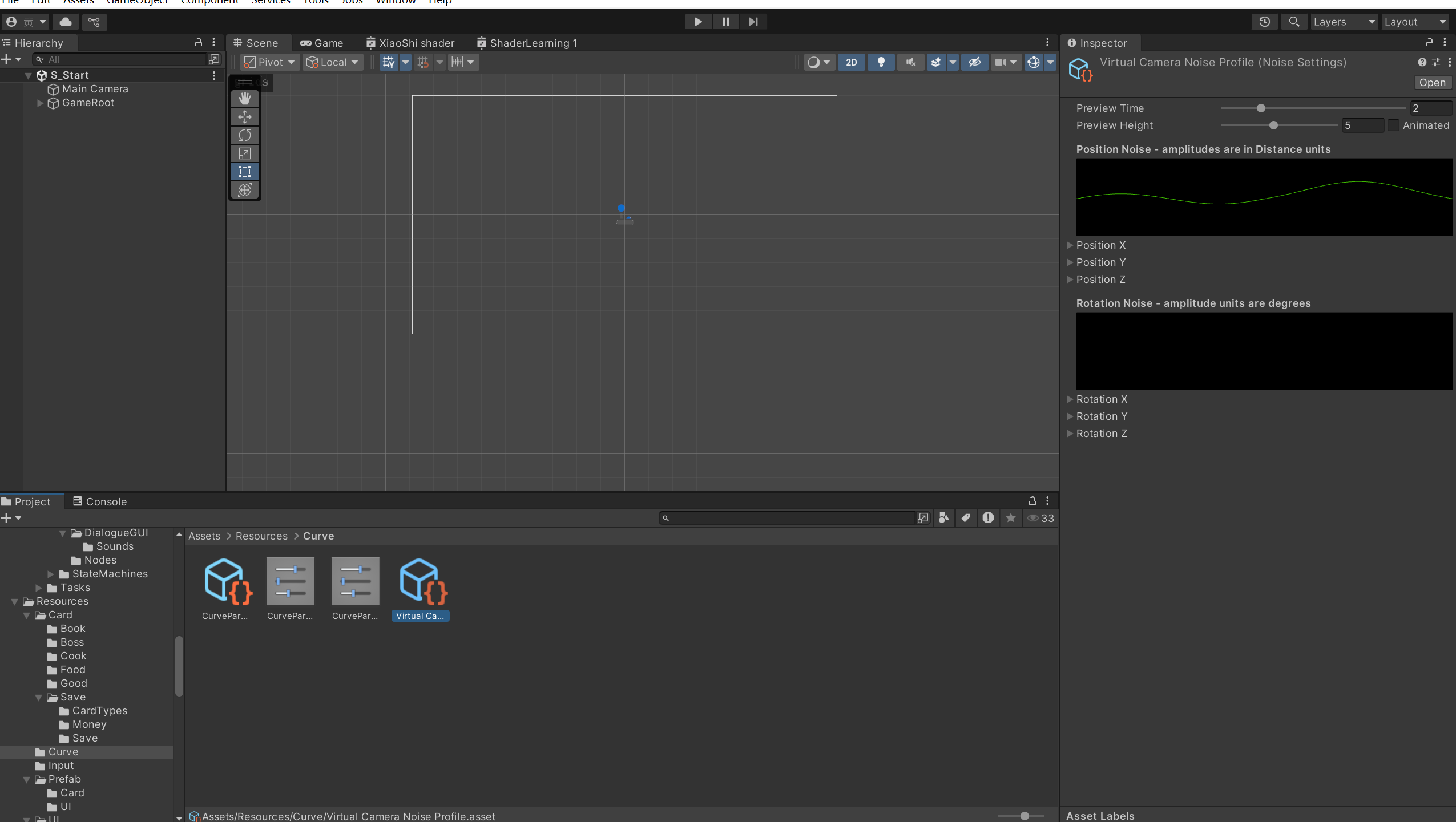Open the Pivot handle position dropdown
This screenshot has width=1456, height=822.
[x=269, y=62]
